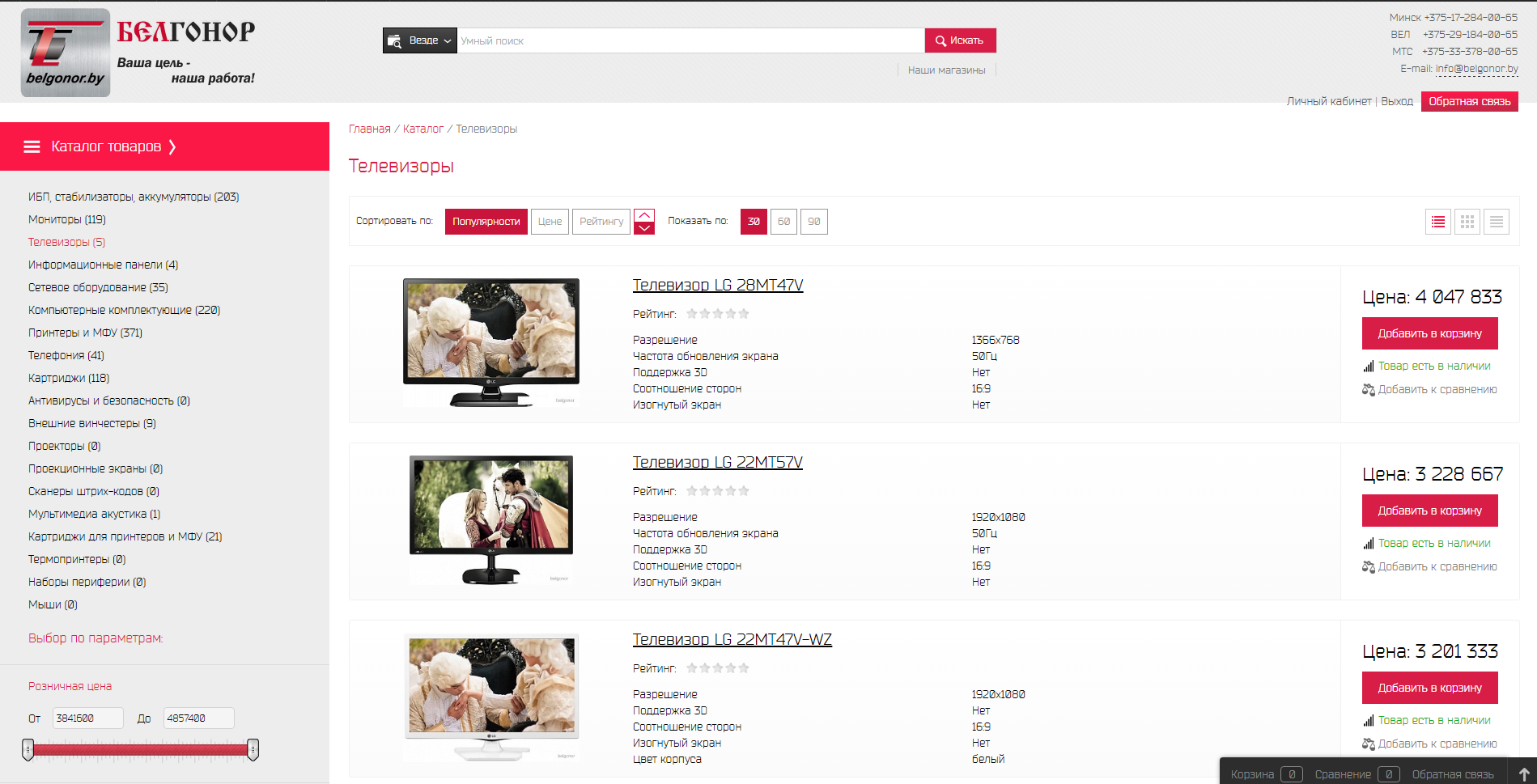Click compare scales icon for LG 22MT47V-WZ
The width and height of the screenshot is (1537, 784).
tap(1368, 744)
